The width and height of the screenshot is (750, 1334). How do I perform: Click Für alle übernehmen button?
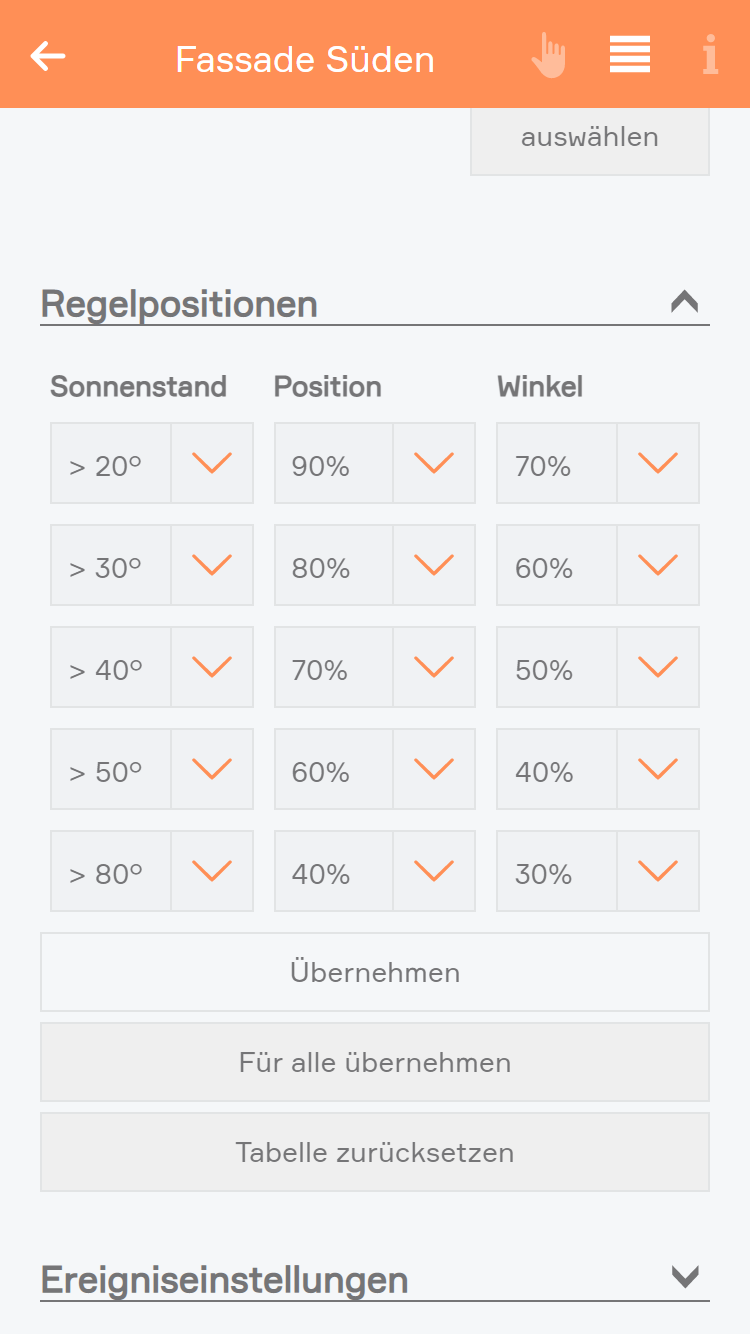375,1062
